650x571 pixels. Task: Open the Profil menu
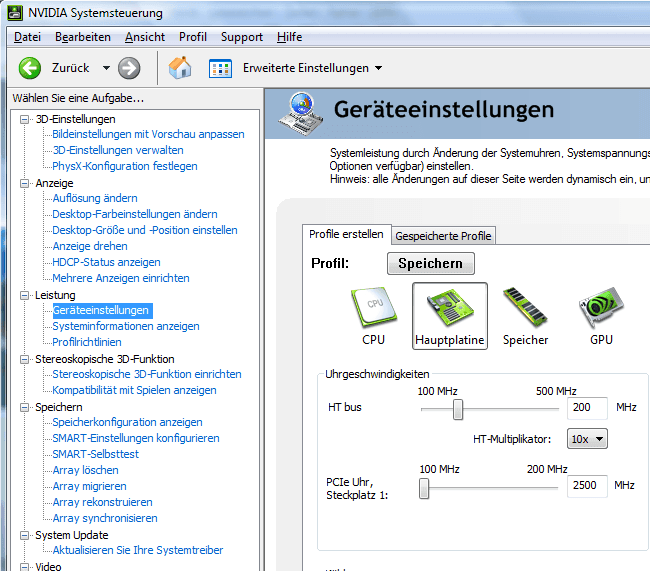(193, 37)
